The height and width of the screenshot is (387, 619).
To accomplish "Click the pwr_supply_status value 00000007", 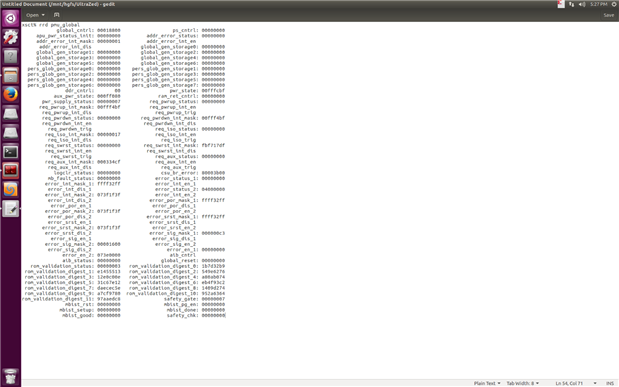I will (x=109, y=101).
